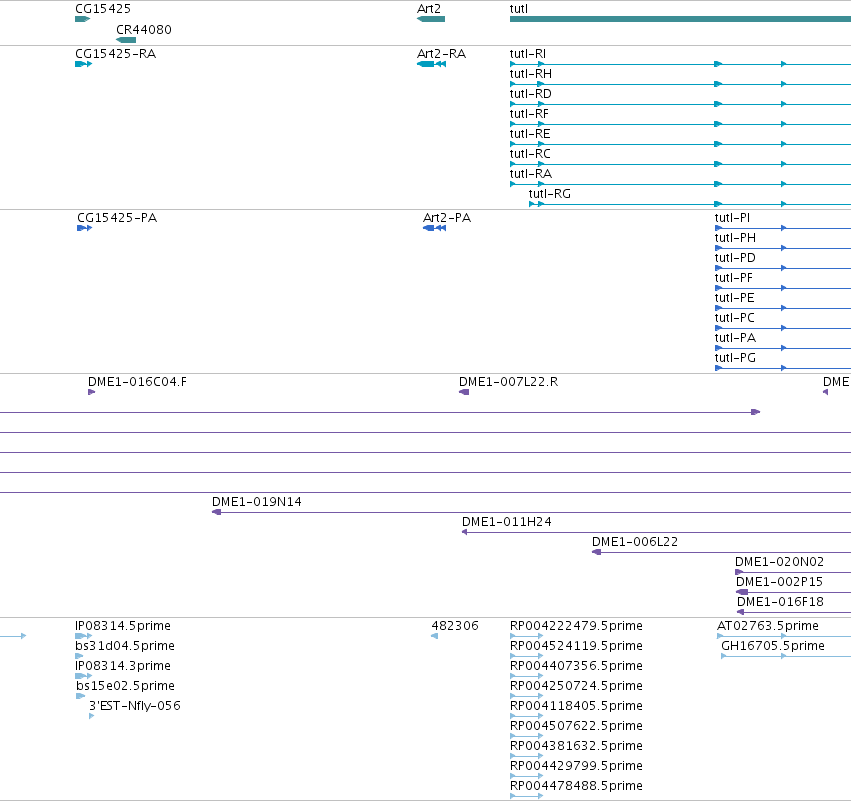Click RP004478488.5prime EST label

(576, 787)
